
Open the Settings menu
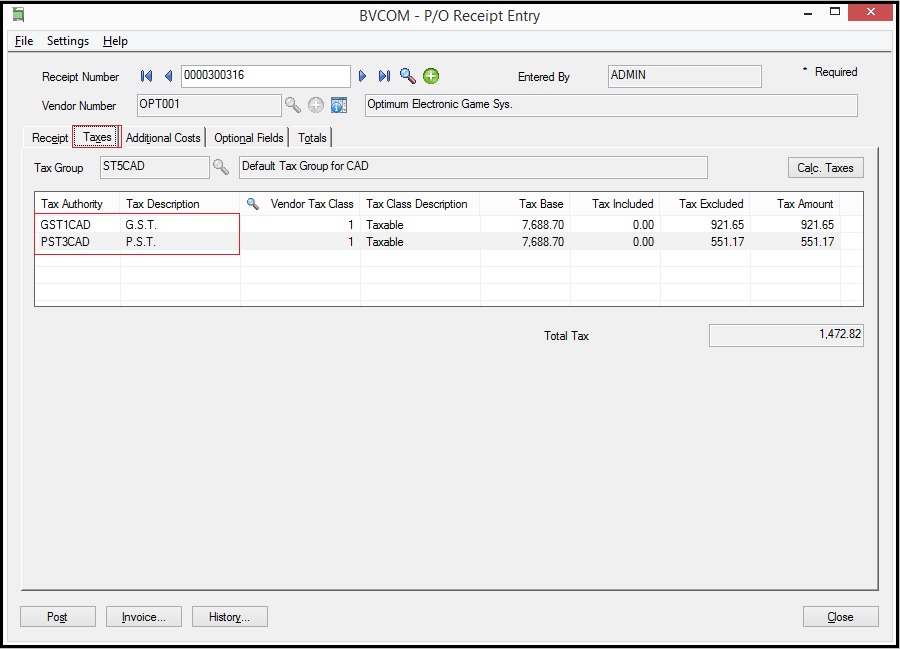pyautogui.click(x=68, y=41)
